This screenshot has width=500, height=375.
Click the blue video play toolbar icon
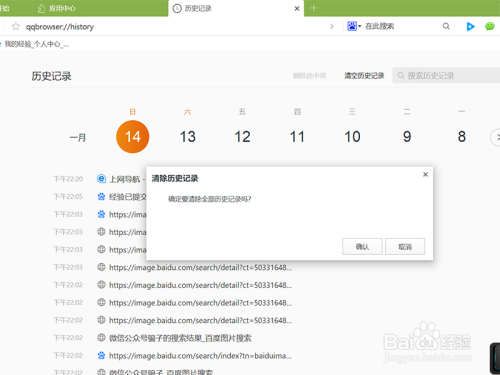click(470, 26)
